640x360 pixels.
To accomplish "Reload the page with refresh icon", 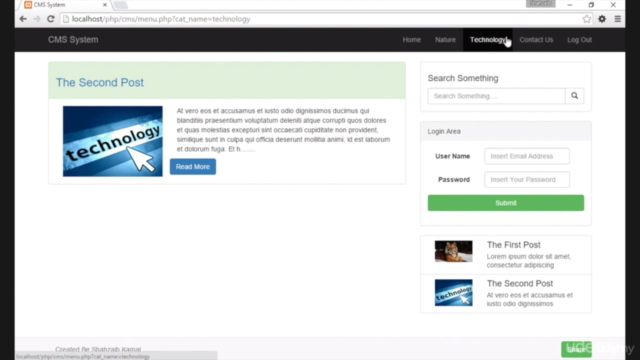I will [51, 19].
